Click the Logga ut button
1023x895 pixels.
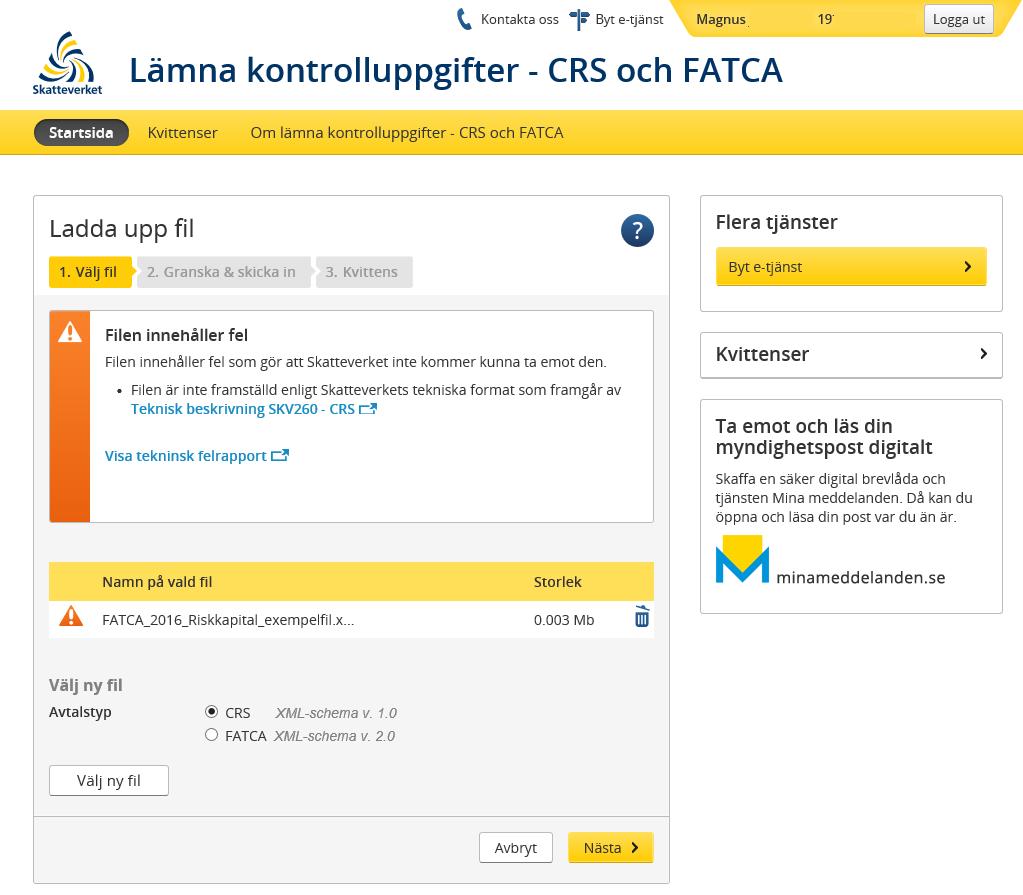(x=958, y=20)
